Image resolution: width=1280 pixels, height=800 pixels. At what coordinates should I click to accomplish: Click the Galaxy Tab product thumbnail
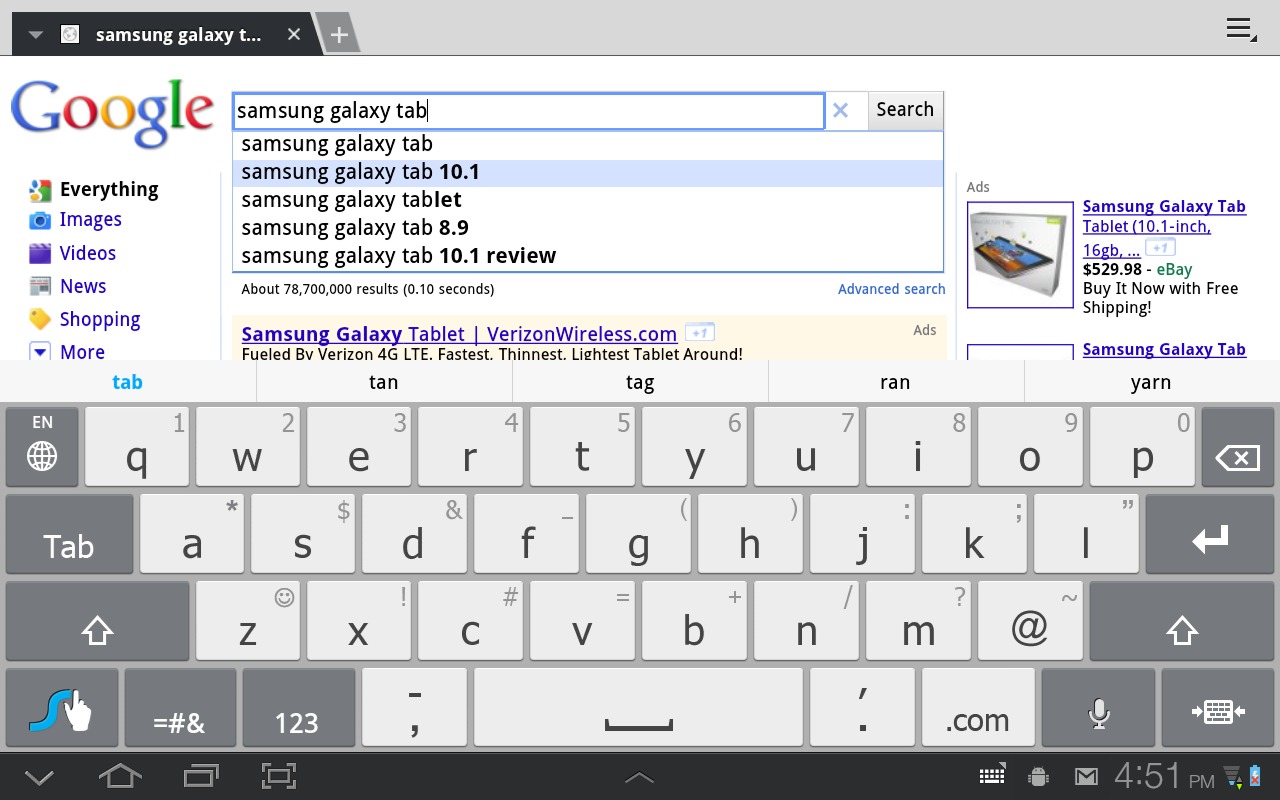[x=1020, y=255]
